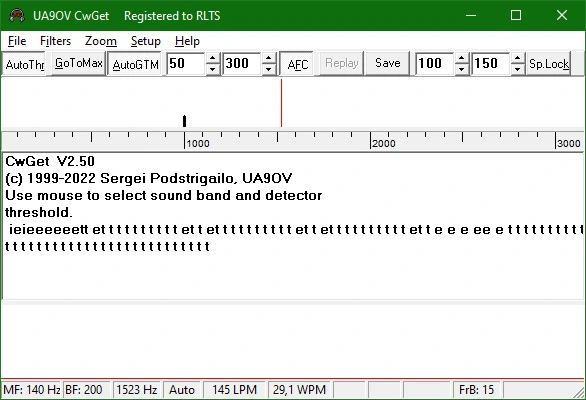Decrease the 50 value with down arrow
Screen dimensions: 586x400
213,69
